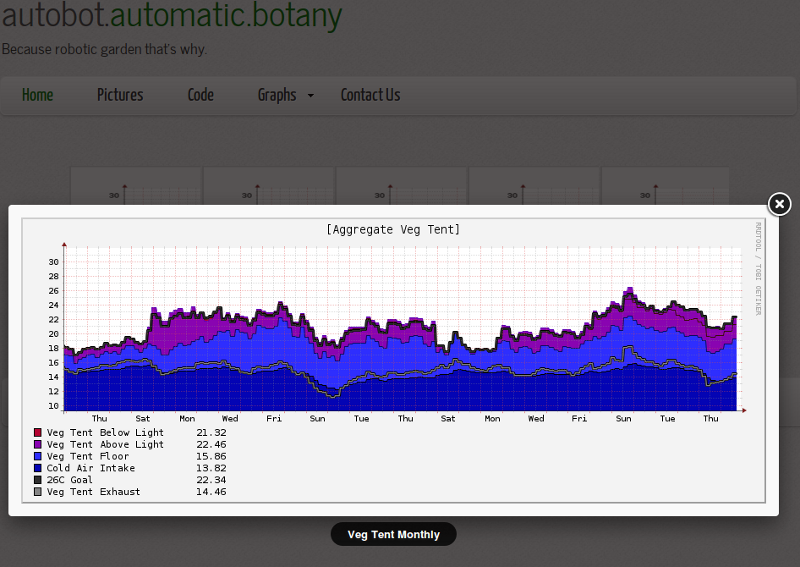
Task: Click the tagline 'Because robotic garden that's why.'
Action: coord(104,50)
